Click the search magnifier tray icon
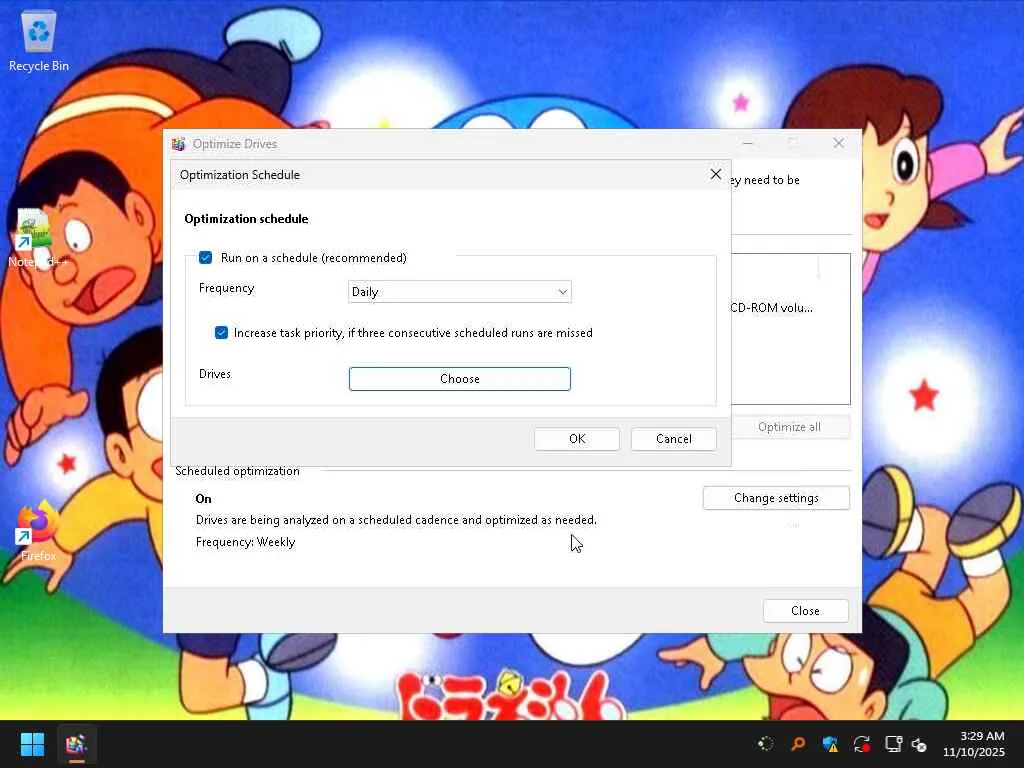Image resolution: width=1024 pixels, height=768 pixels. (797, 744)
